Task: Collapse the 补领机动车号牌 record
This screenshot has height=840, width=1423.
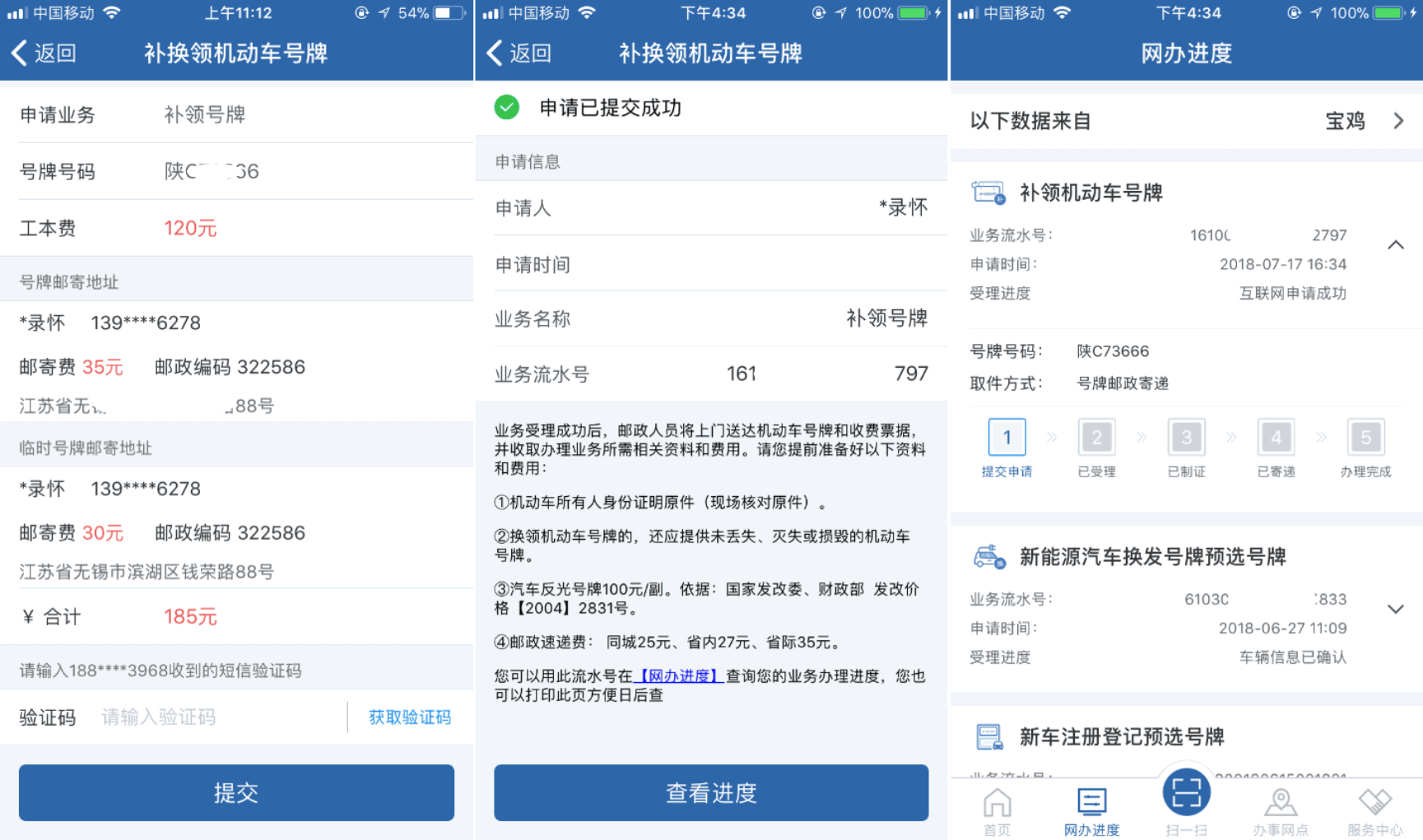Action: 1396,245
